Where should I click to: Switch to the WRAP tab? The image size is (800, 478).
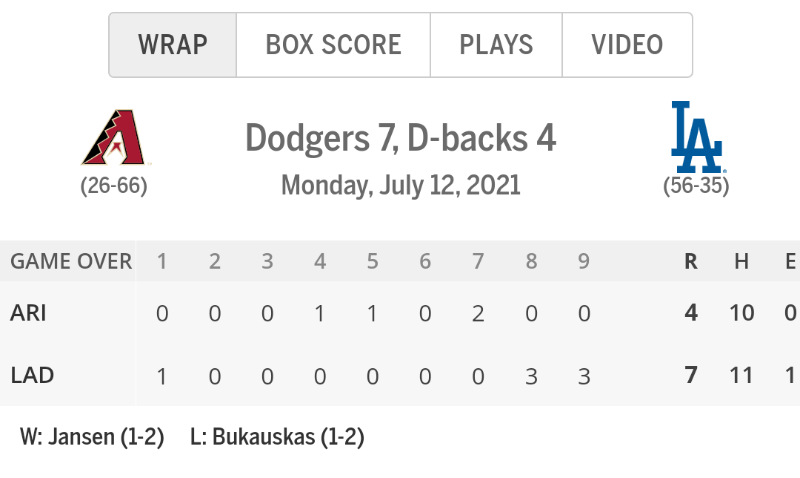pyautogui.click(x=172, y=45)
